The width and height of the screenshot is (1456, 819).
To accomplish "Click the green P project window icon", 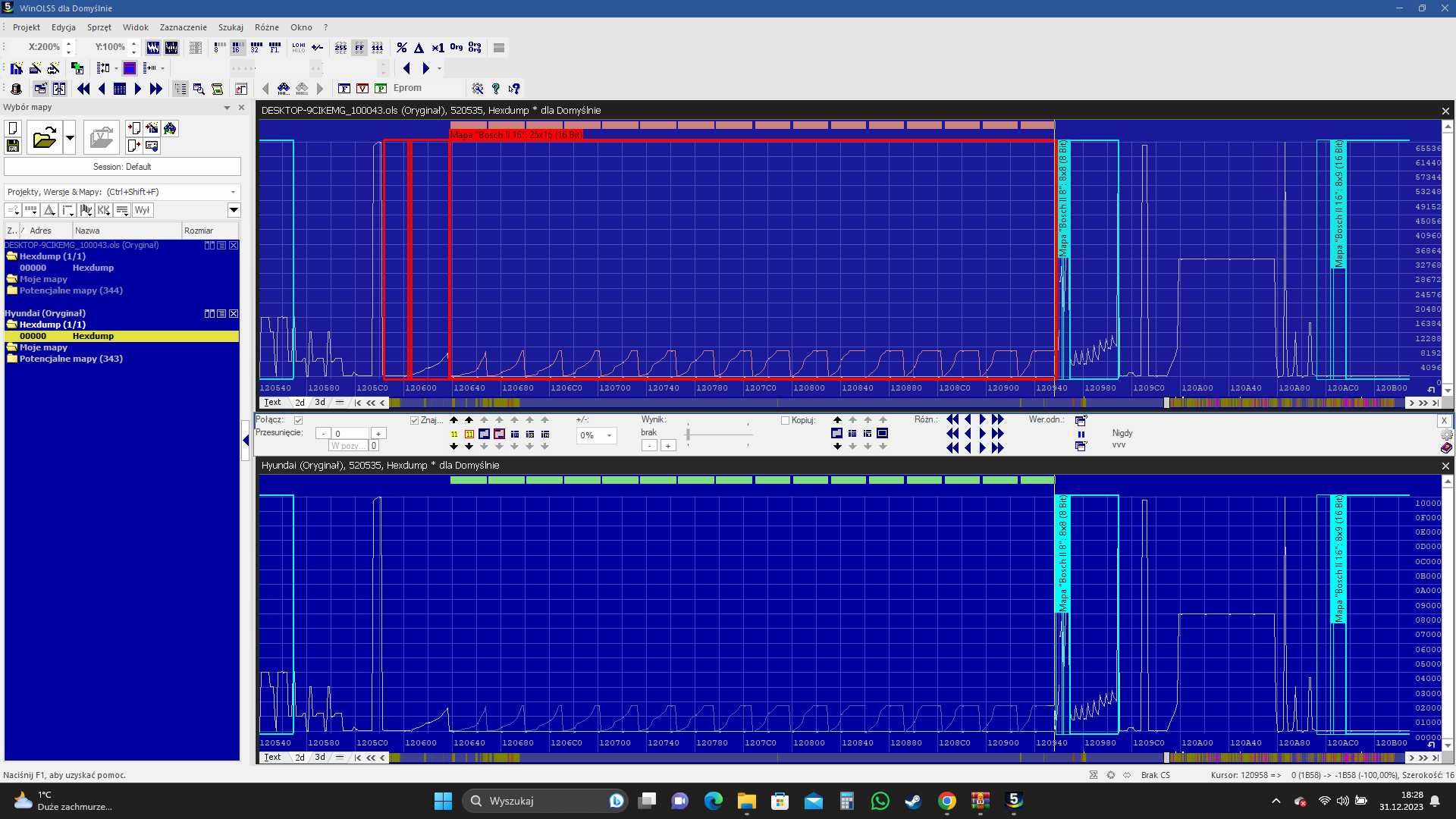I will (x=381, y=89).
